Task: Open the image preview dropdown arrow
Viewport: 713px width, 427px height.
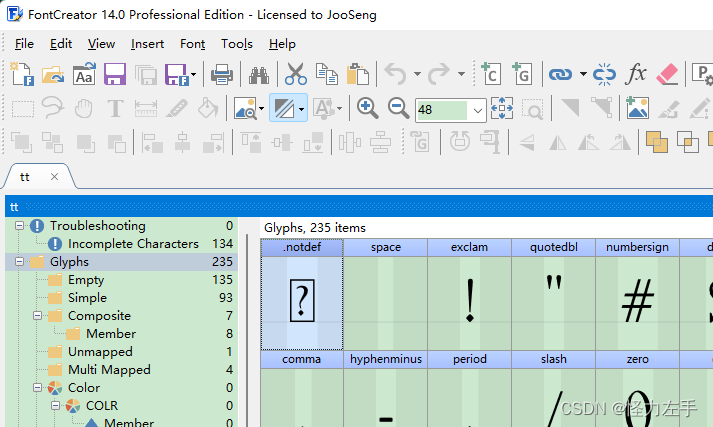Action: coord(261,109)
